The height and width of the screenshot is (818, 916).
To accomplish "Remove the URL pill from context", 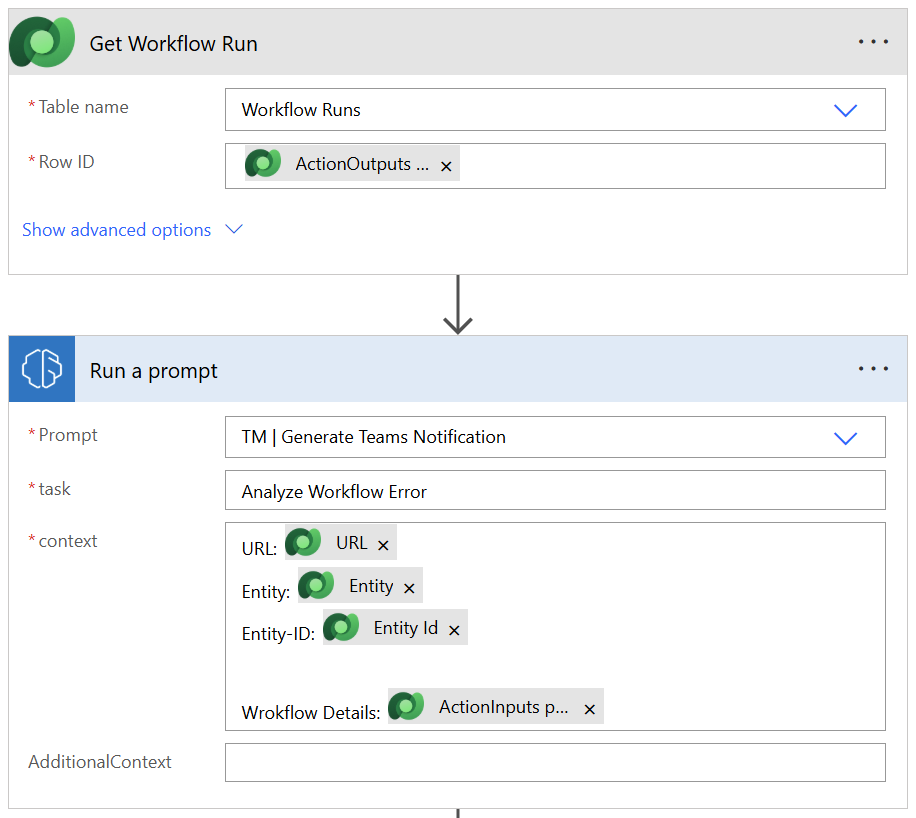I will point(383,542).
